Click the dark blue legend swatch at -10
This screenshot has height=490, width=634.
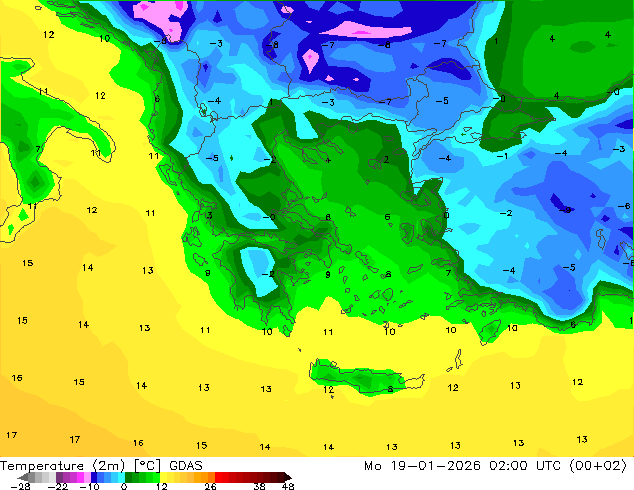coord(94,477)
